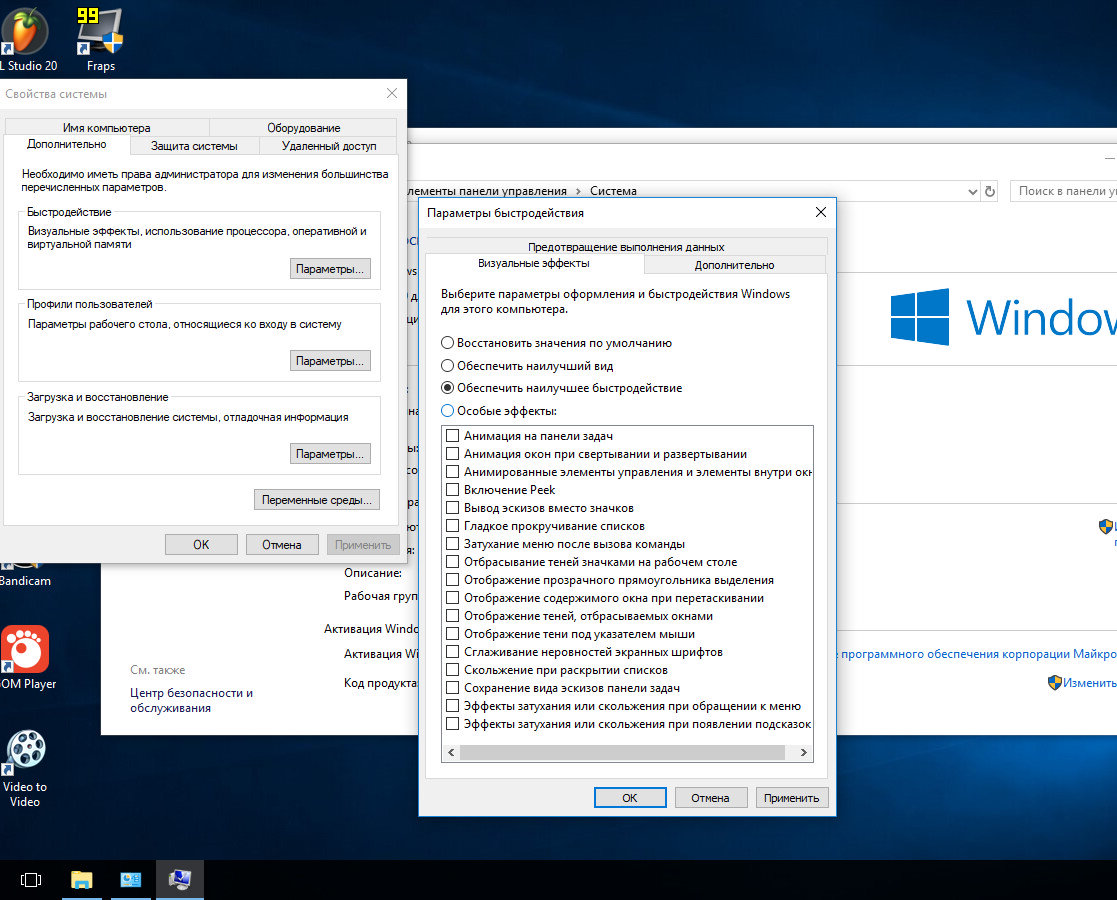Viewport: 1117px width, 900px height.
Task: Open Дополнительно tab in Параметры быстродействия
Action: (734, 264)
